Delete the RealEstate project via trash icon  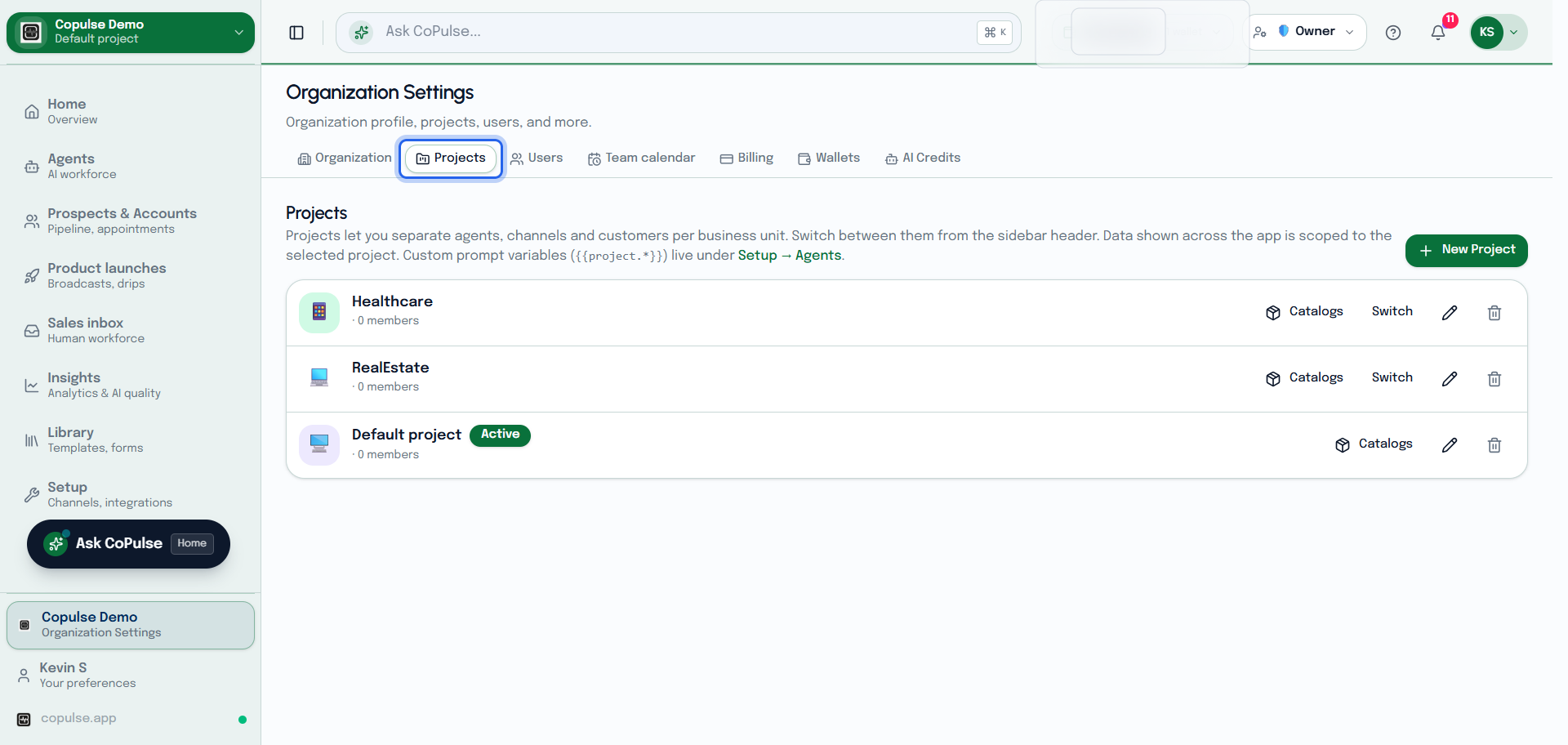[x=1494, y=379]
